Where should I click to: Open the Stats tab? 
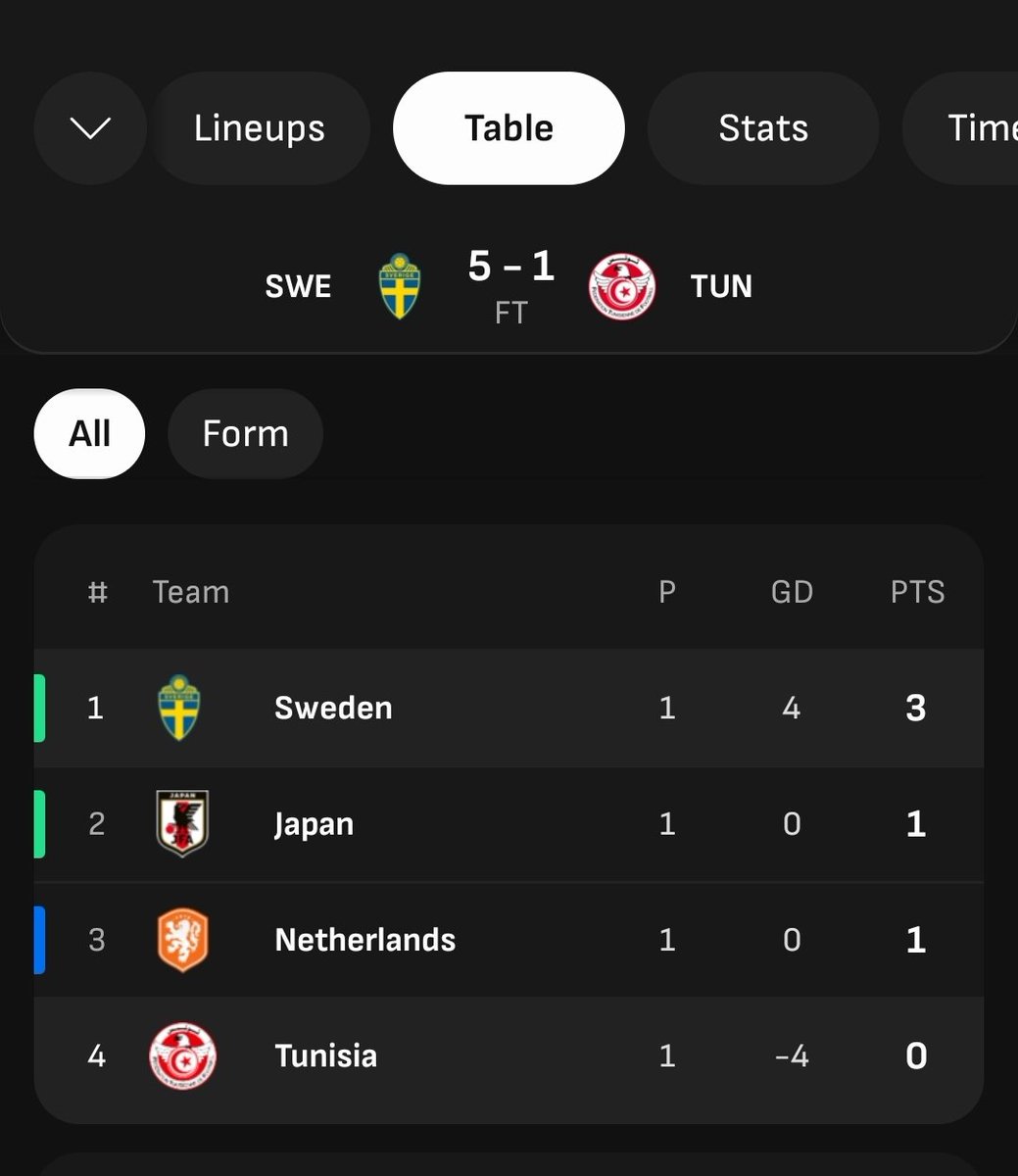763,128
